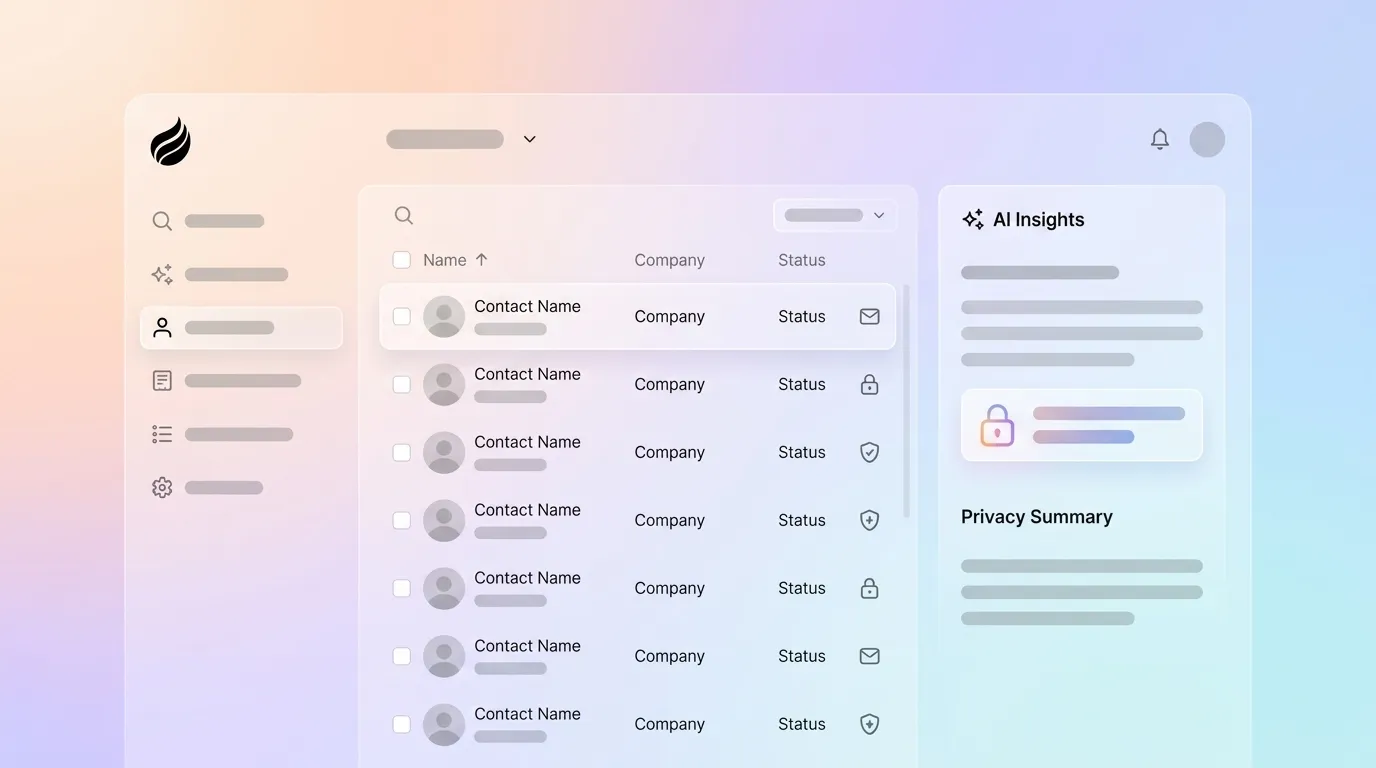This screenshot has height=768, width=1376.
Task: Open the user avatar in the top-right corner
Action: [1207, 139]
